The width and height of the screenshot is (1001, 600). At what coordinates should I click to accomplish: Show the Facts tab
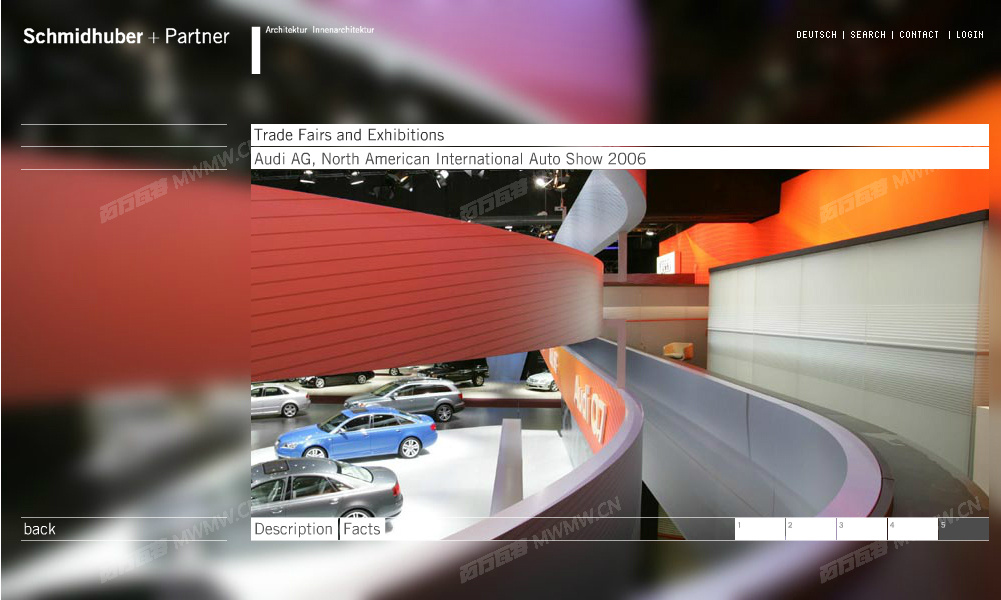(362, 529)
